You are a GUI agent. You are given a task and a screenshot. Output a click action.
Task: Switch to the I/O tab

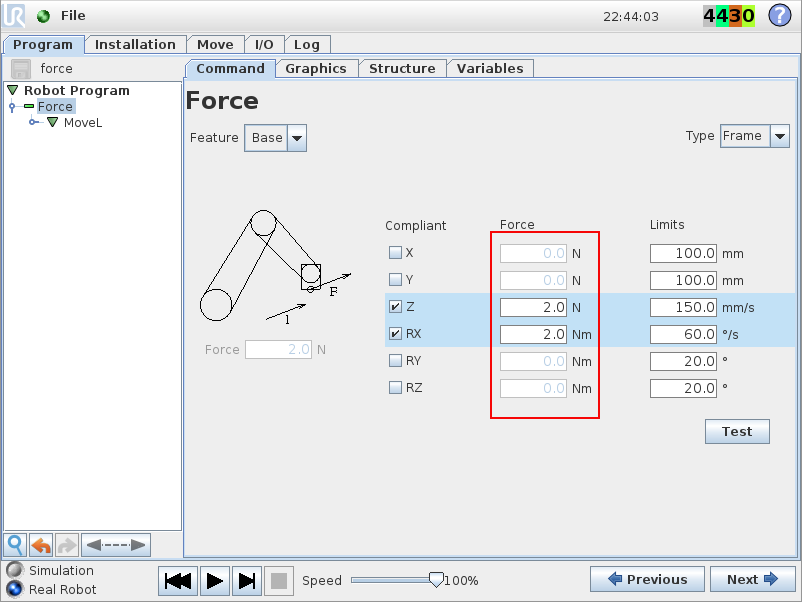click(x=264, y=44)
